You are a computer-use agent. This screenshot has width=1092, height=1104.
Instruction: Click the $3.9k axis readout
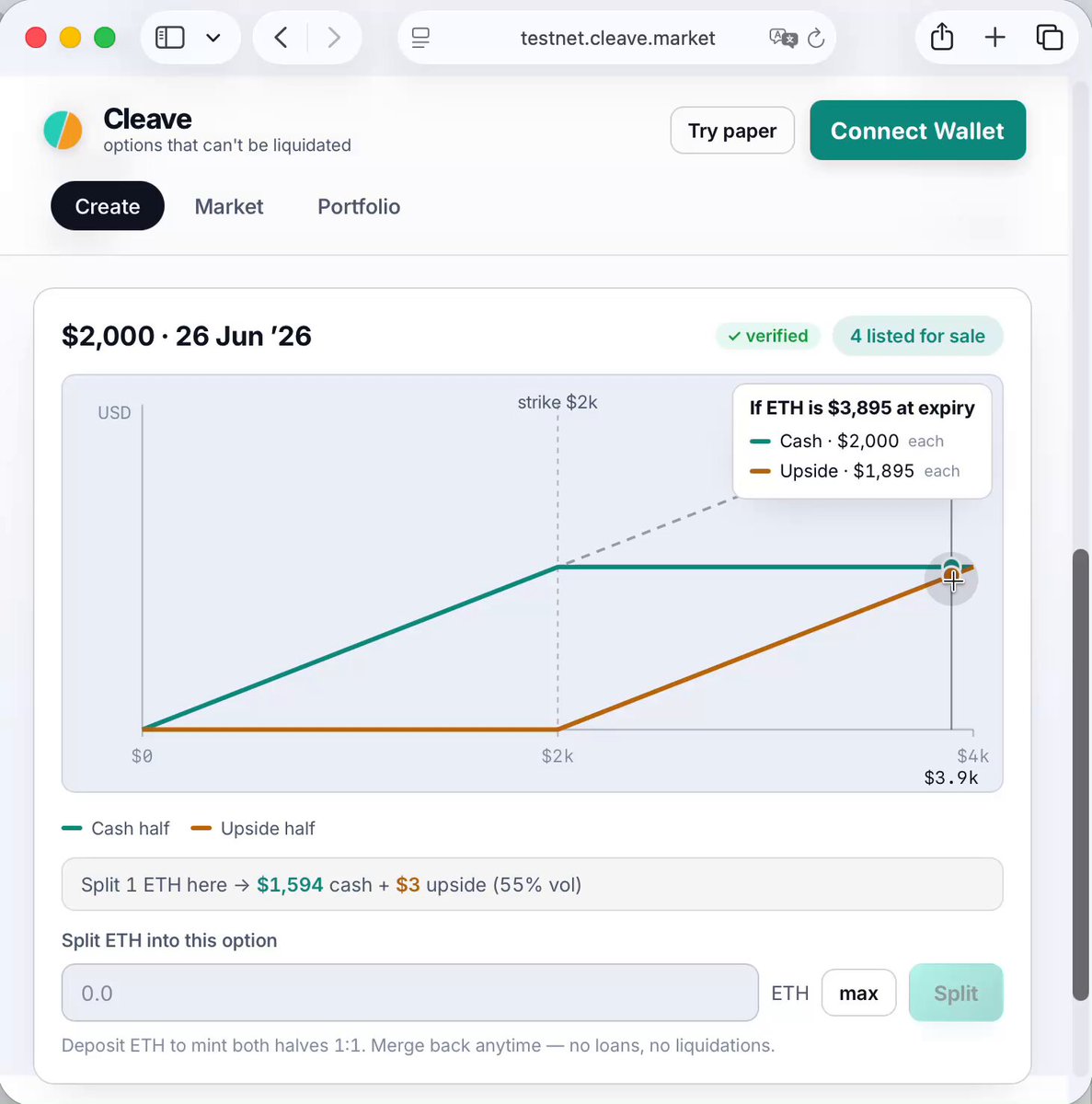(x=951, y=778)
